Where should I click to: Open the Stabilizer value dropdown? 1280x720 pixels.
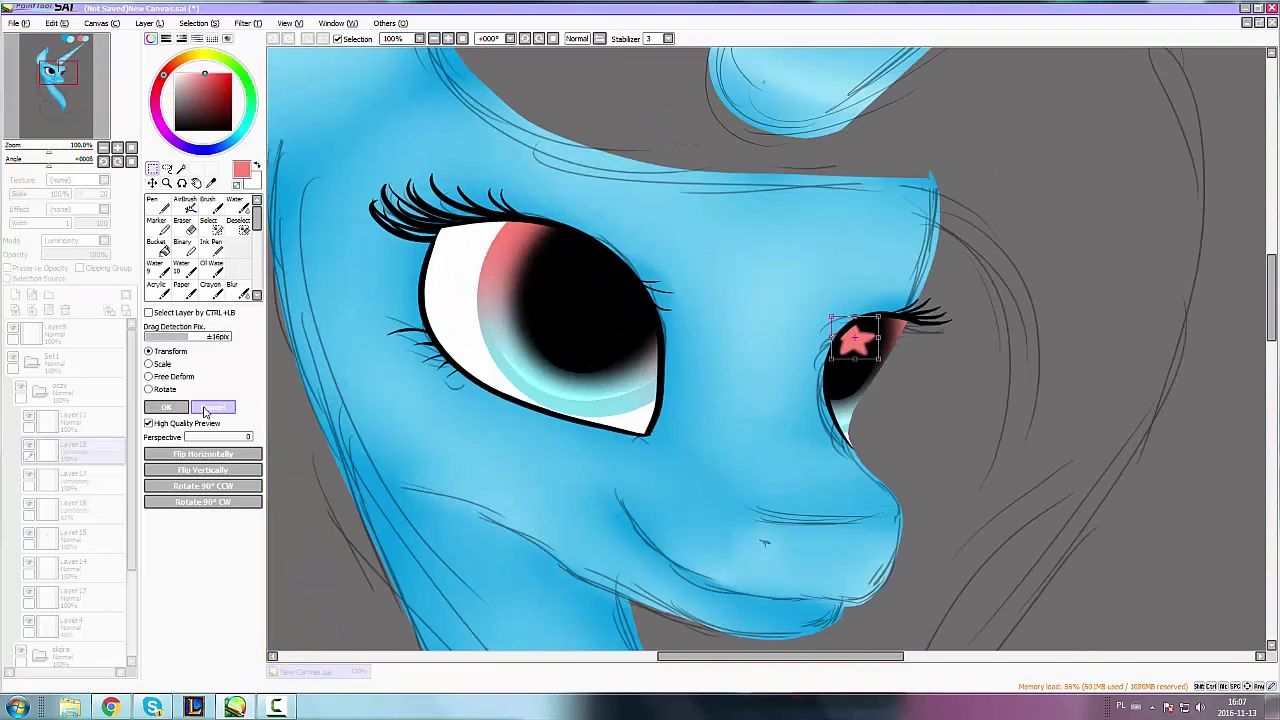click(668, 38)
